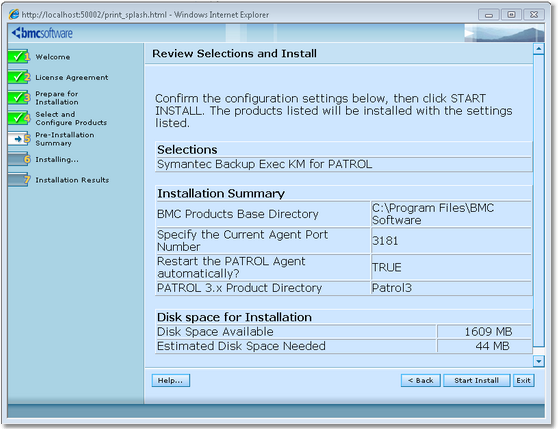Viewport: 558px width, 431px height.
Task: Exit the installer via Exit button
Action: point(523,380)
